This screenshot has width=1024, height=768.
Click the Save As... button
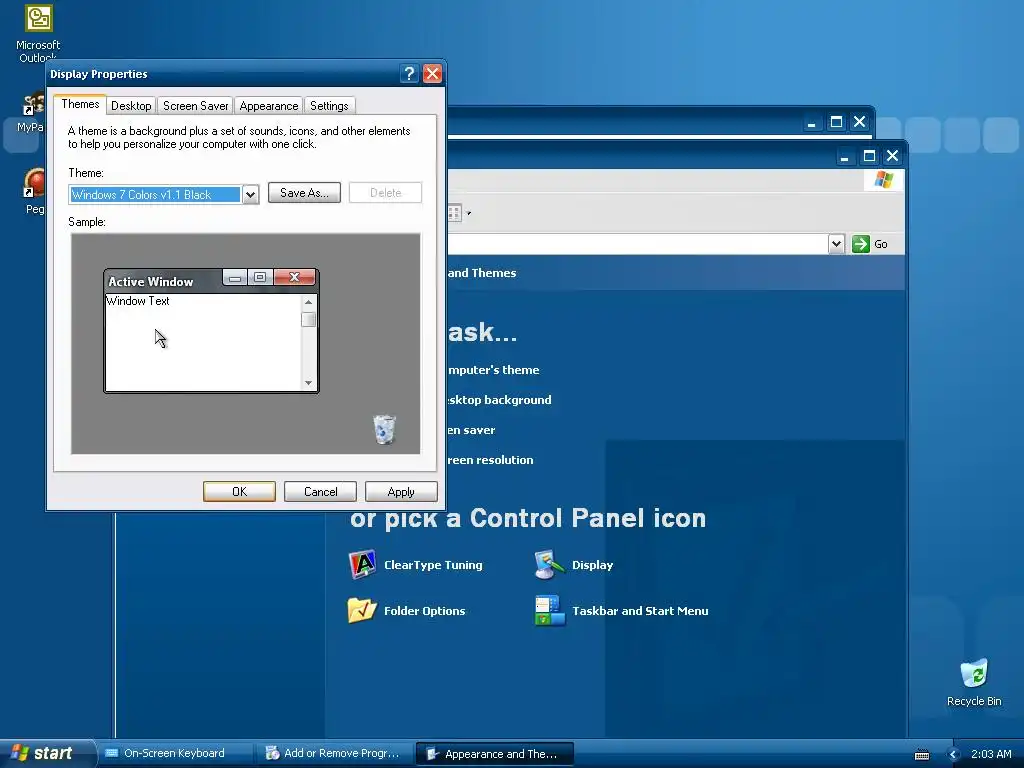(304, 193)
